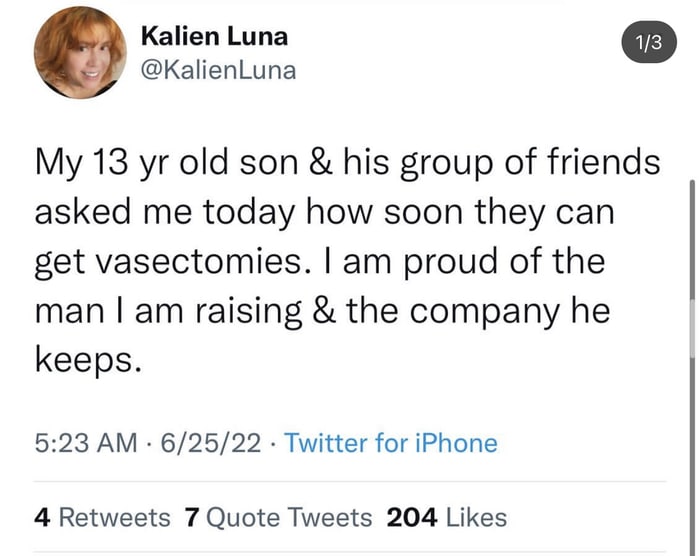Open the Twitter for iPhone source link
700x556 pixels.
391,443
